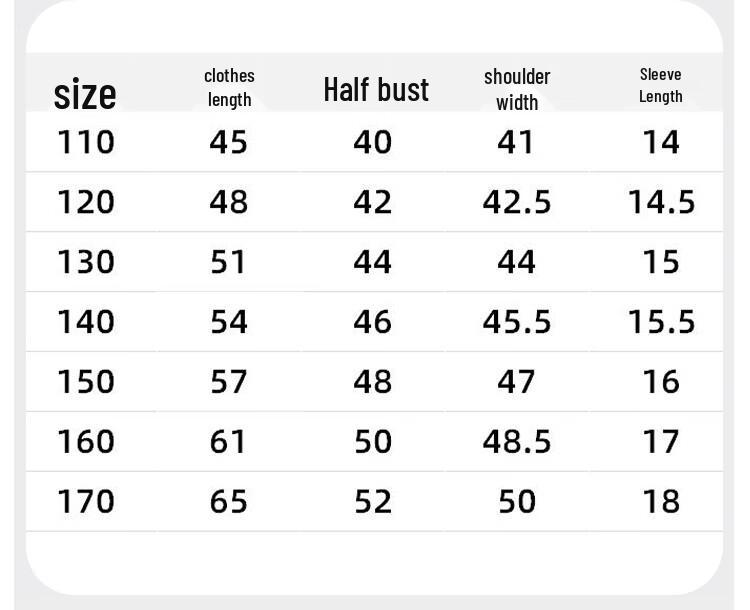750x610 pixels.
Task: Select sleeve length value 18
Action: (x=662, y=501)
